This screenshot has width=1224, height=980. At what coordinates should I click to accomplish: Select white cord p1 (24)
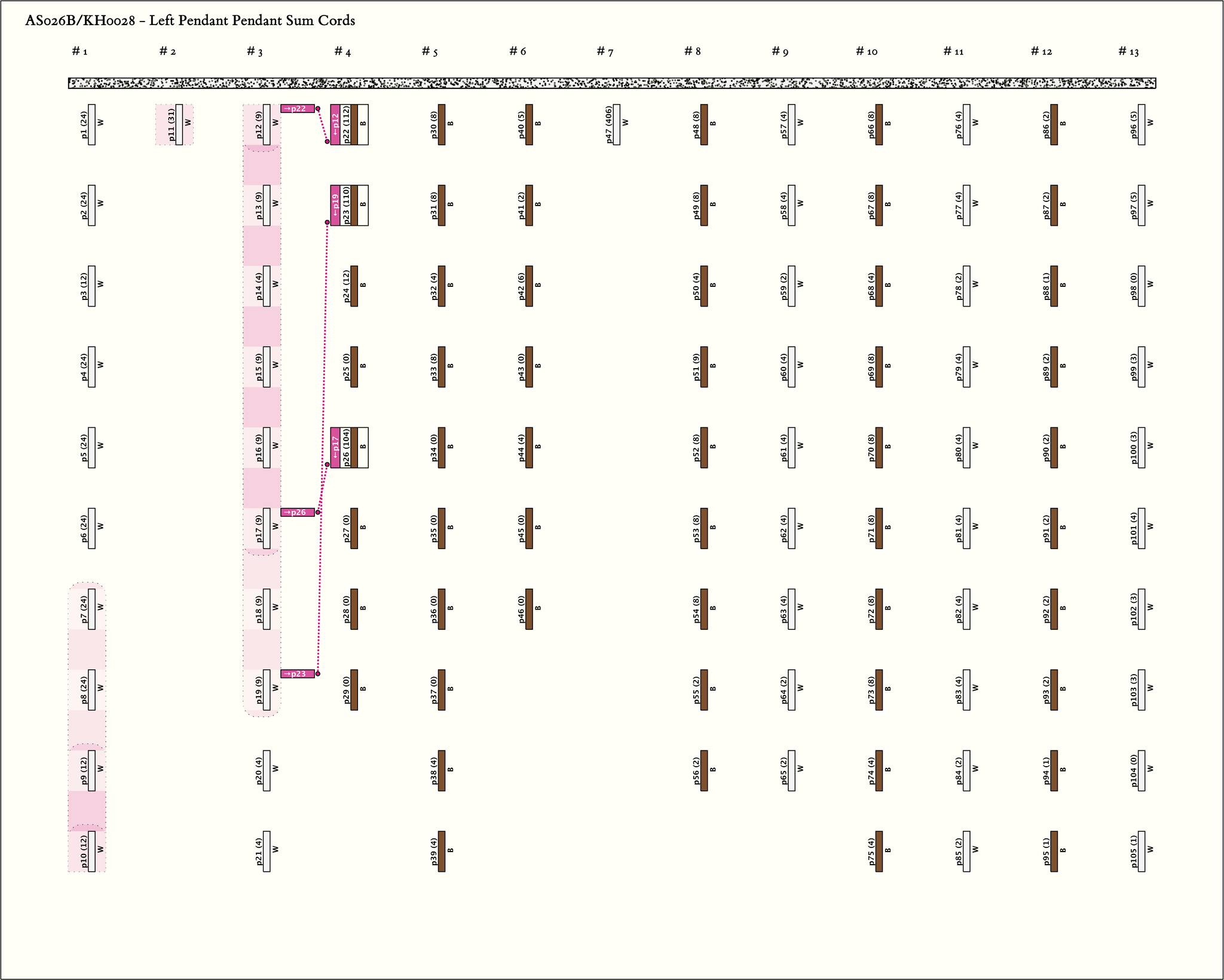[91, 124]
